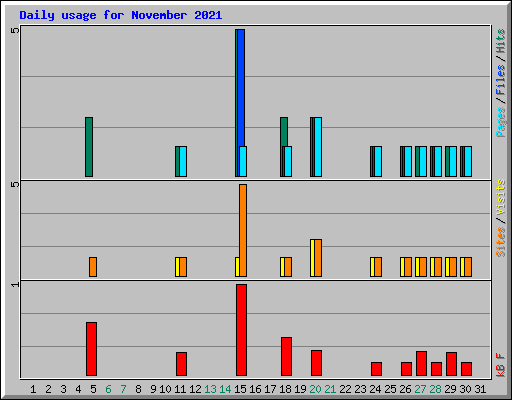Click the red KB bar for day 18
512x400 pixels.
[286, 356]
